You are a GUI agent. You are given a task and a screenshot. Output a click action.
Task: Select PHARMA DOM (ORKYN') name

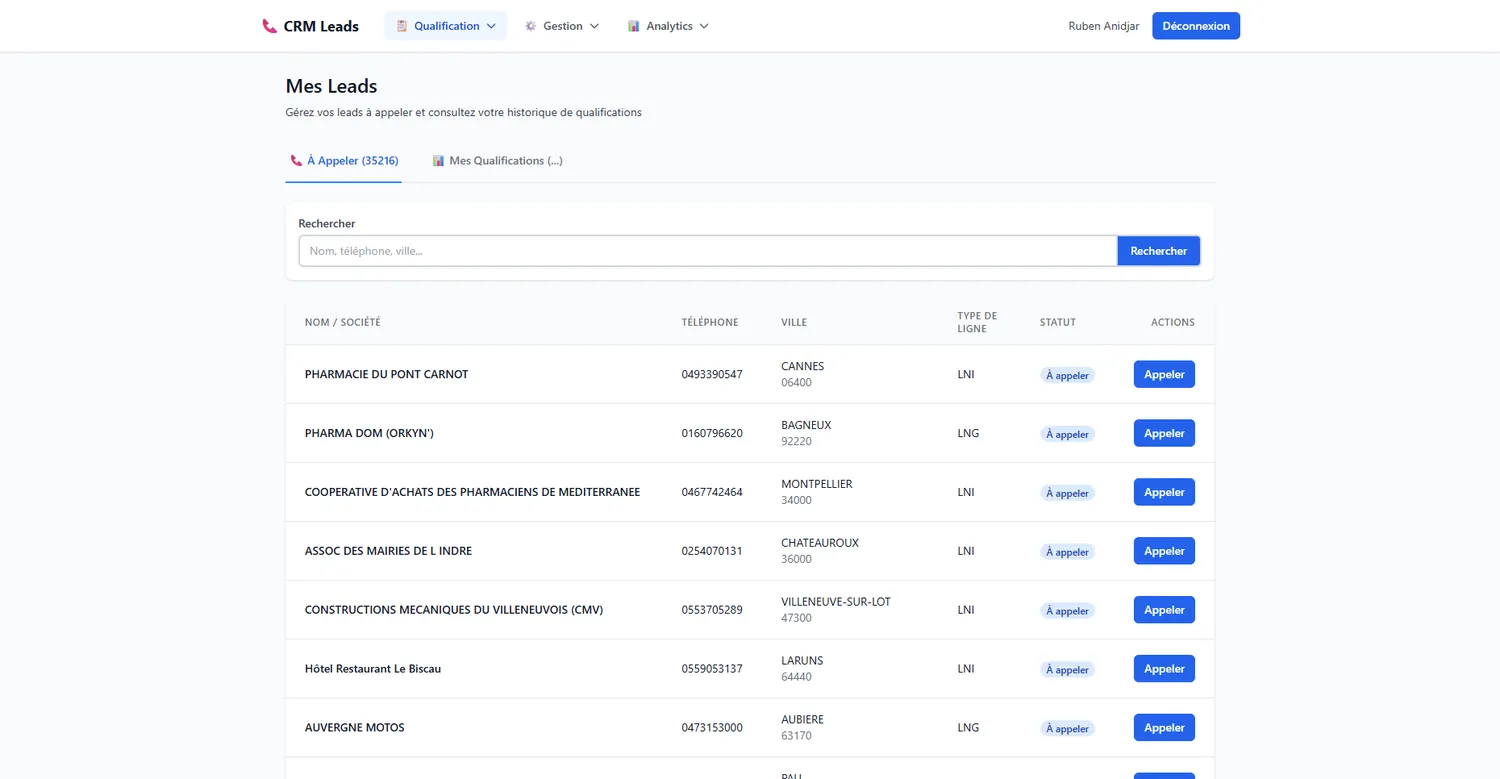369,433
